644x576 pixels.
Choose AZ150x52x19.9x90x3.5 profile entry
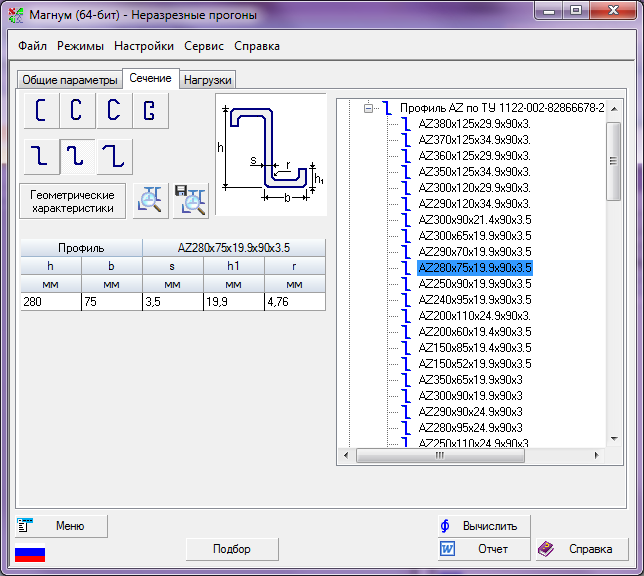click(x=474, y=364)
